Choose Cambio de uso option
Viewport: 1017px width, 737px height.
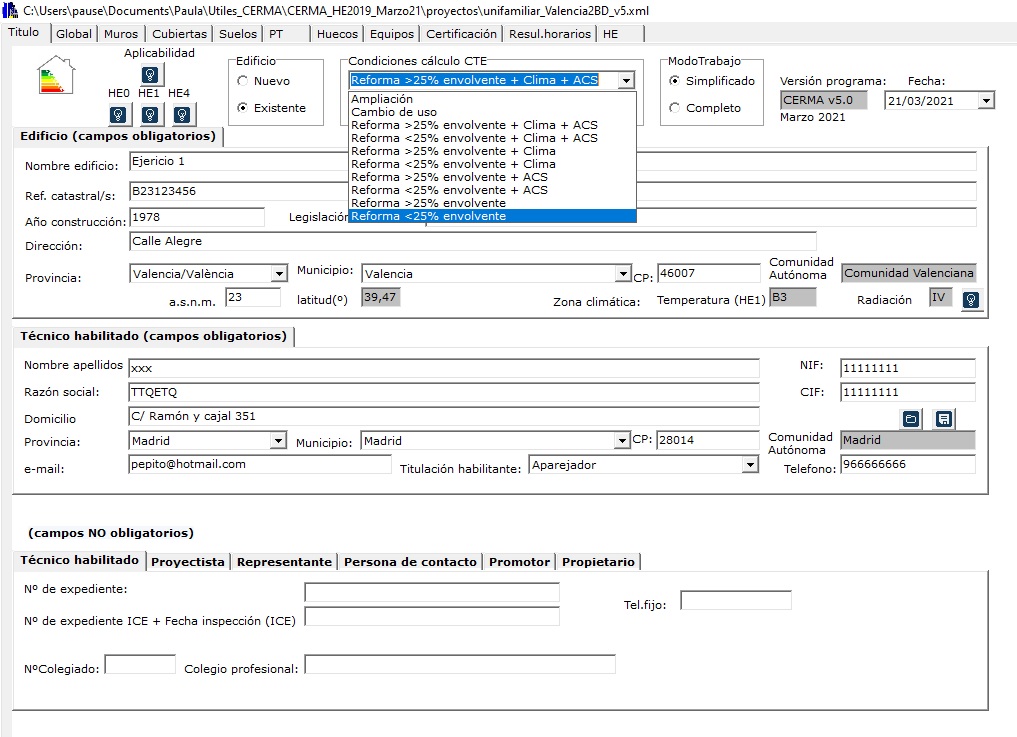492,112
